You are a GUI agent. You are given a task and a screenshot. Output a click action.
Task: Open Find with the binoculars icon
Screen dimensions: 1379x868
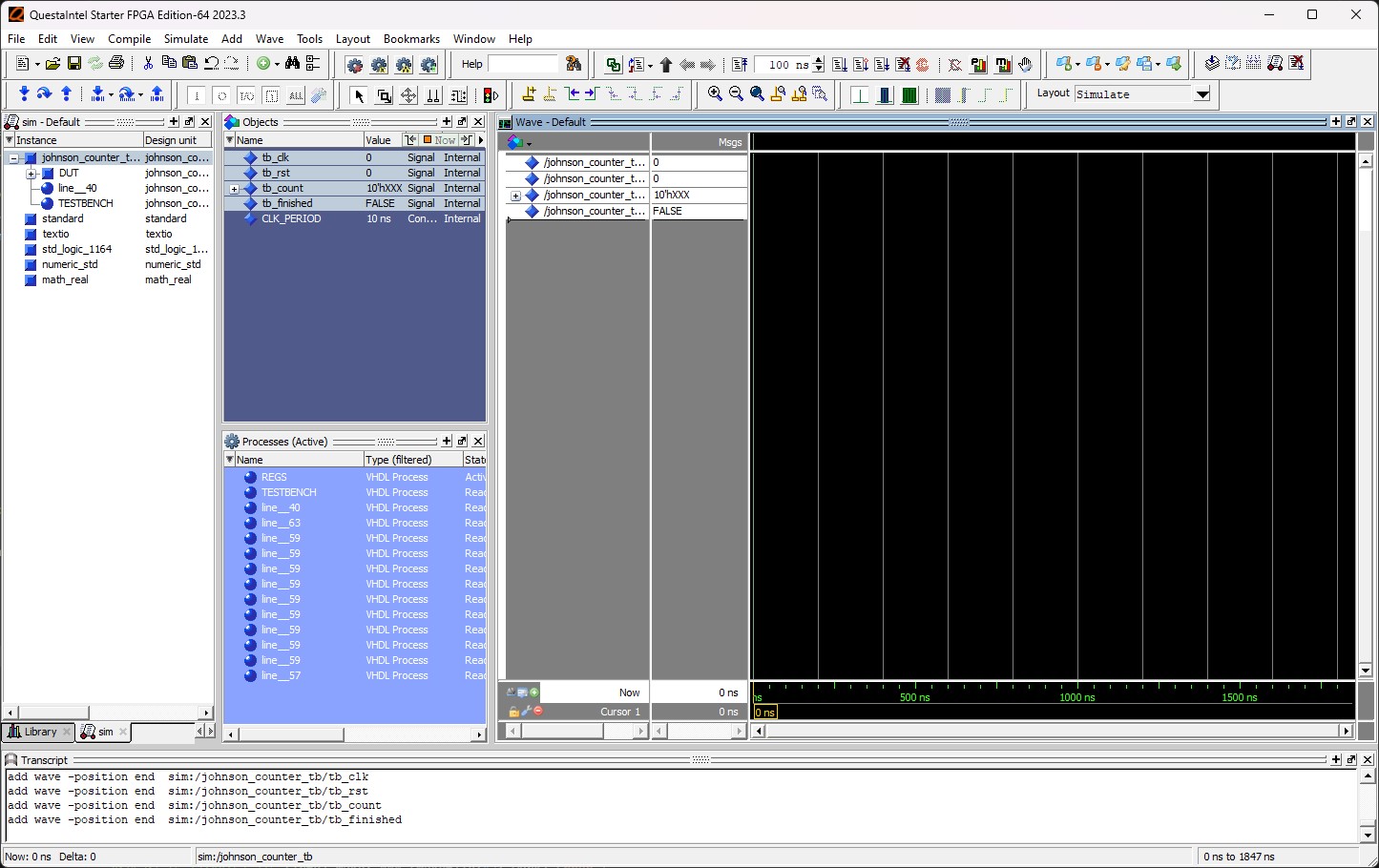coord(292,64)
